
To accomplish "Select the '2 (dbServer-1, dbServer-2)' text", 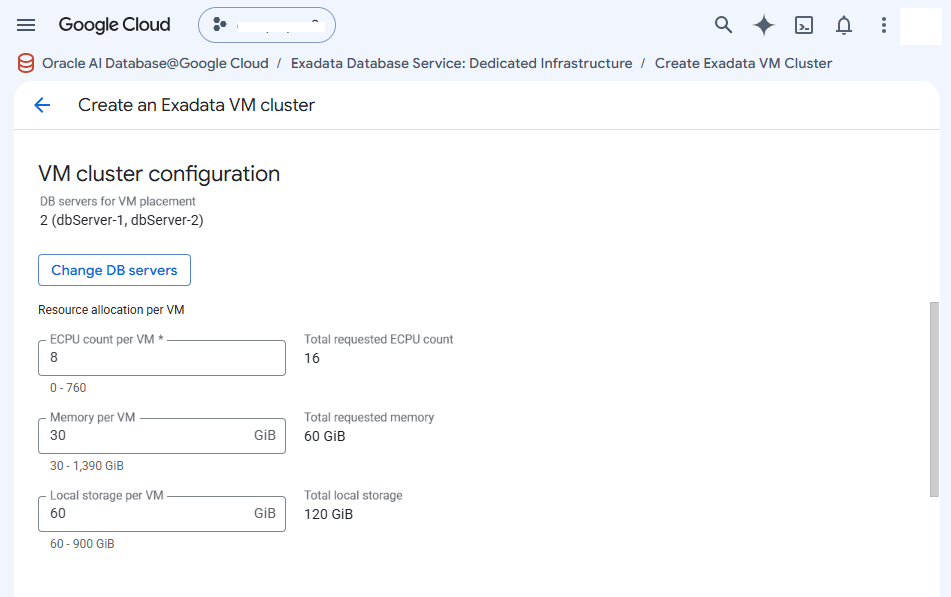I will (121, 220).
